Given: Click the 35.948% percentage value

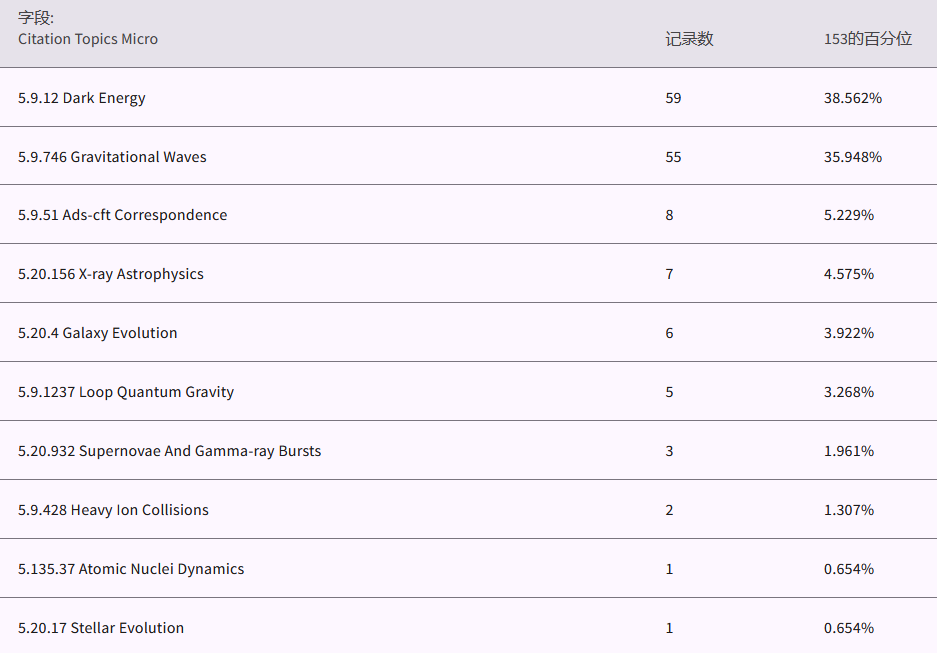Looking at the screenshot, I should [852, 157].
